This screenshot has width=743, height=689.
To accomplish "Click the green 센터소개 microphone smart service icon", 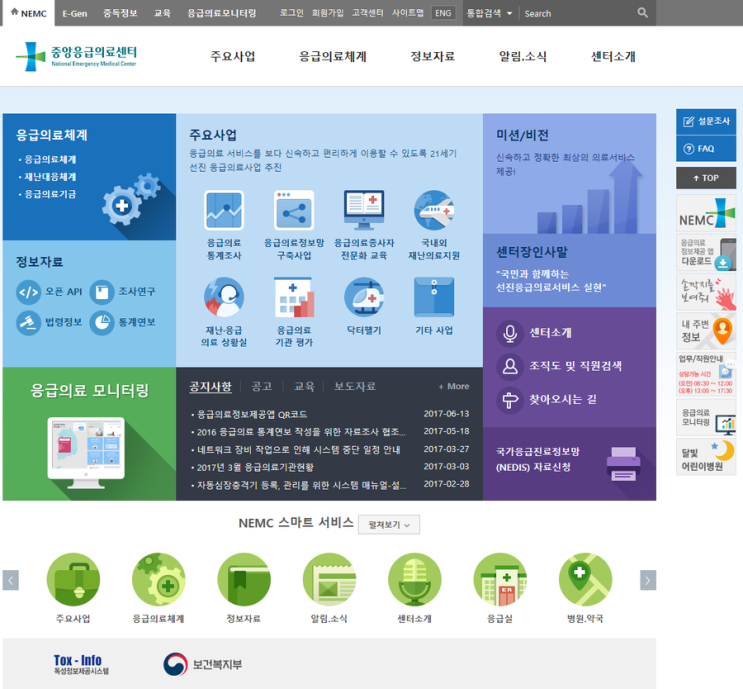I will (415, 579).
